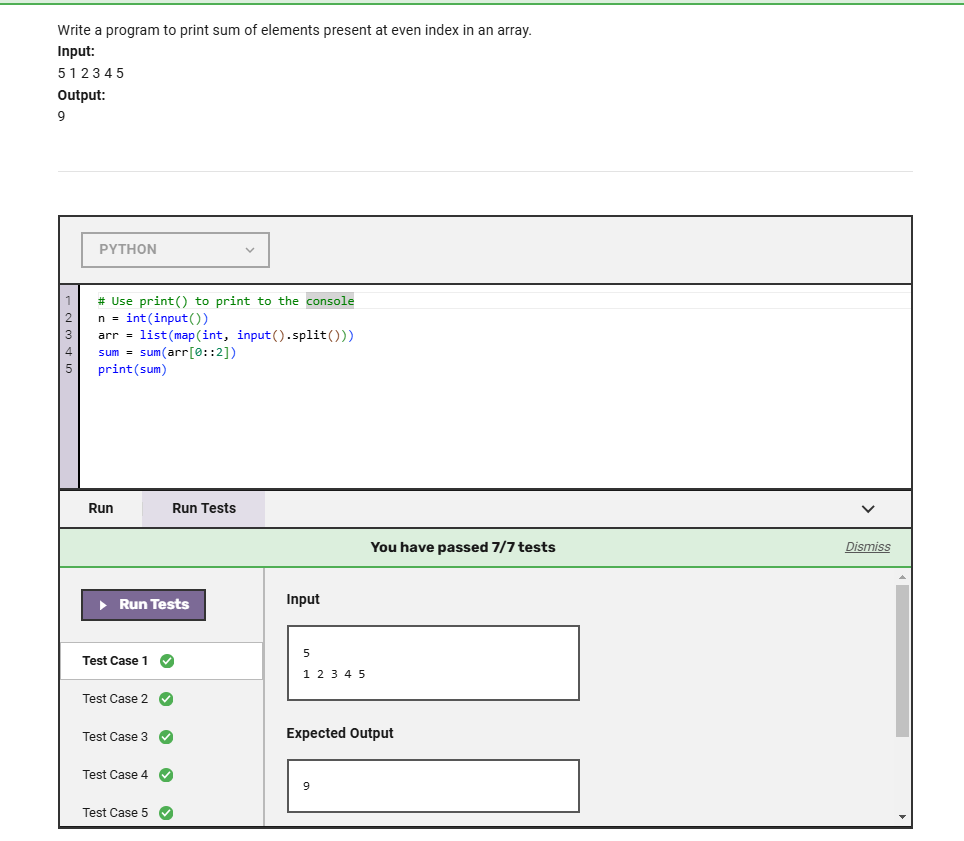Select Test Case 5 from the list
This screenshot has width=964, height=841.
point(114,812)
